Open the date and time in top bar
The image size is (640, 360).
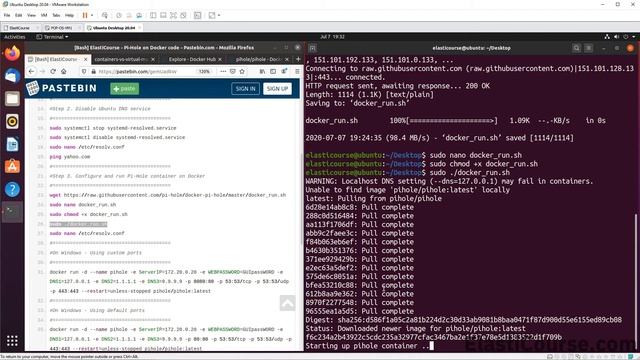[332, 37]
